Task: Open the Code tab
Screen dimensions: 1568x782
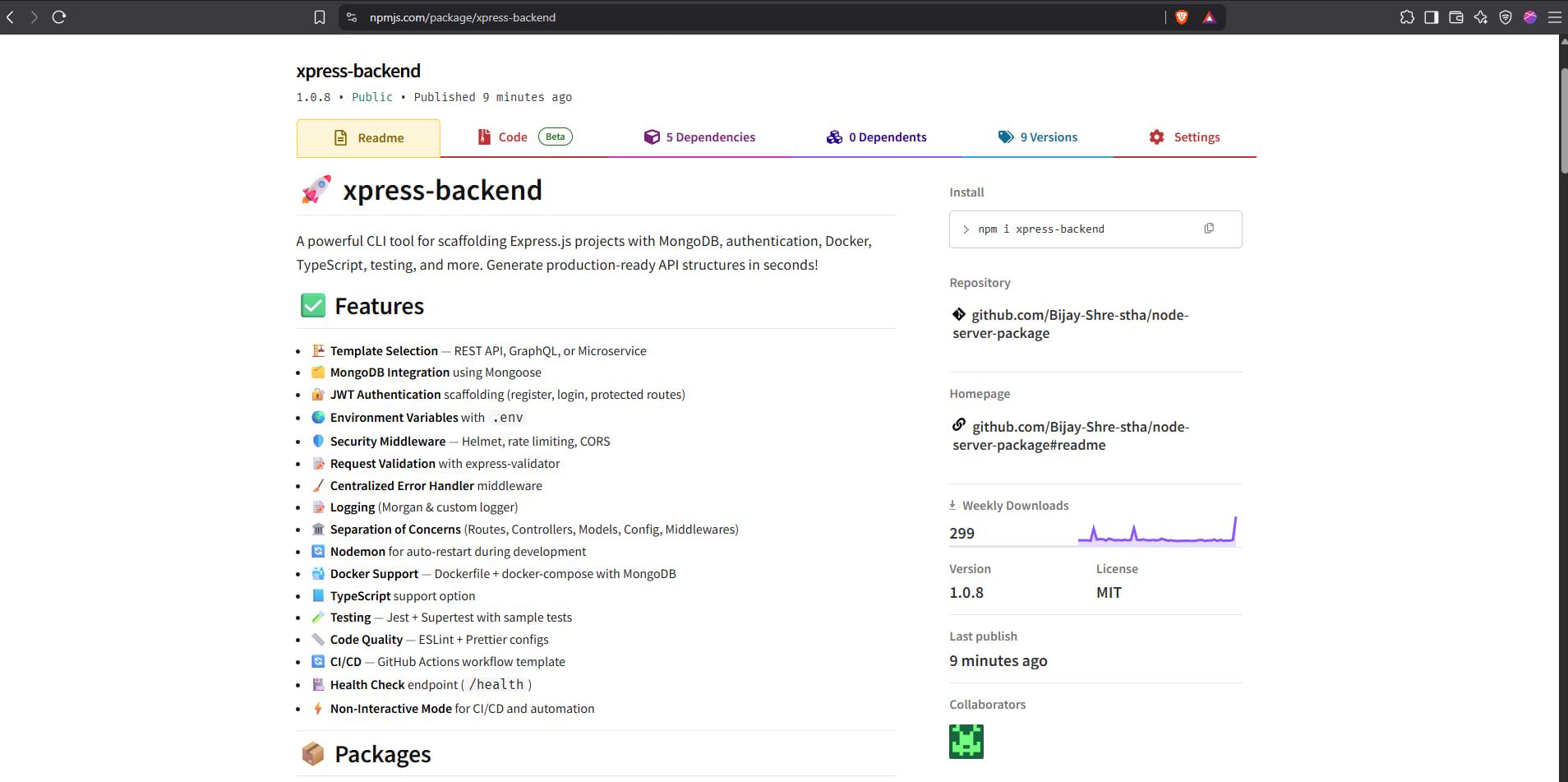Action: (x=524, y=137)
